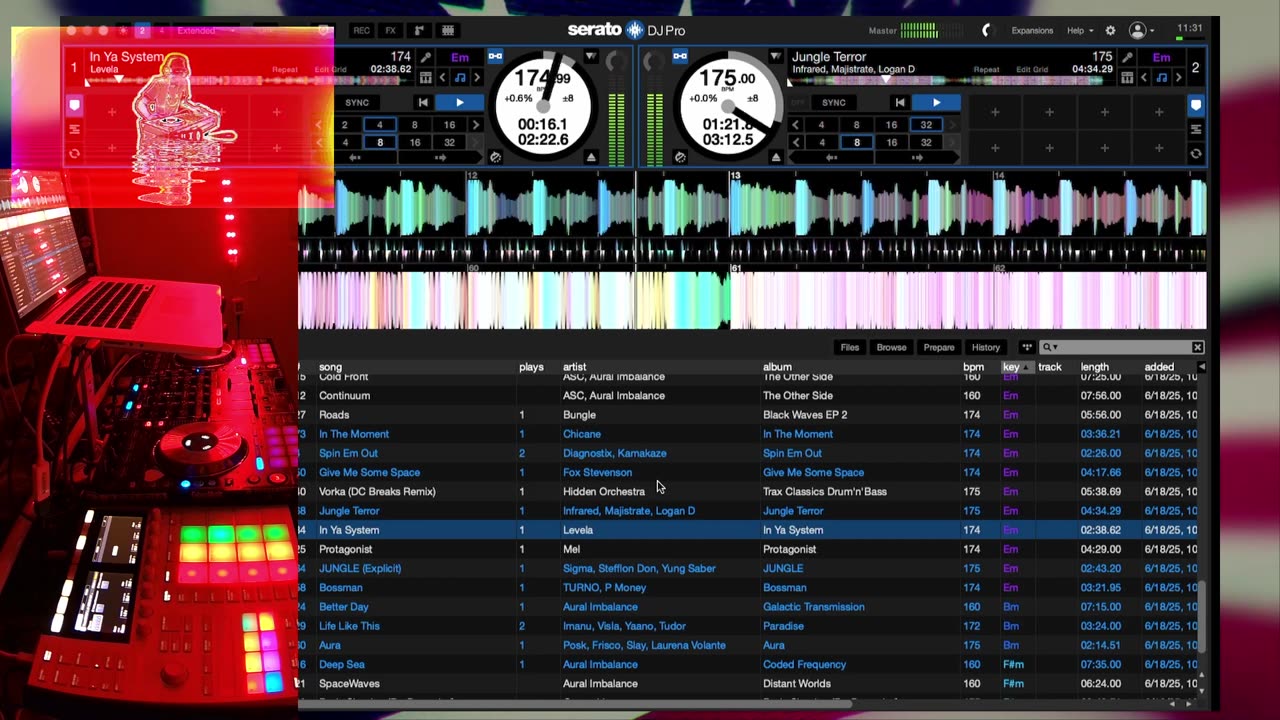Open the Expansions menu
The height and width of the screenshot is (720, 1280).
click(1032, 30)
